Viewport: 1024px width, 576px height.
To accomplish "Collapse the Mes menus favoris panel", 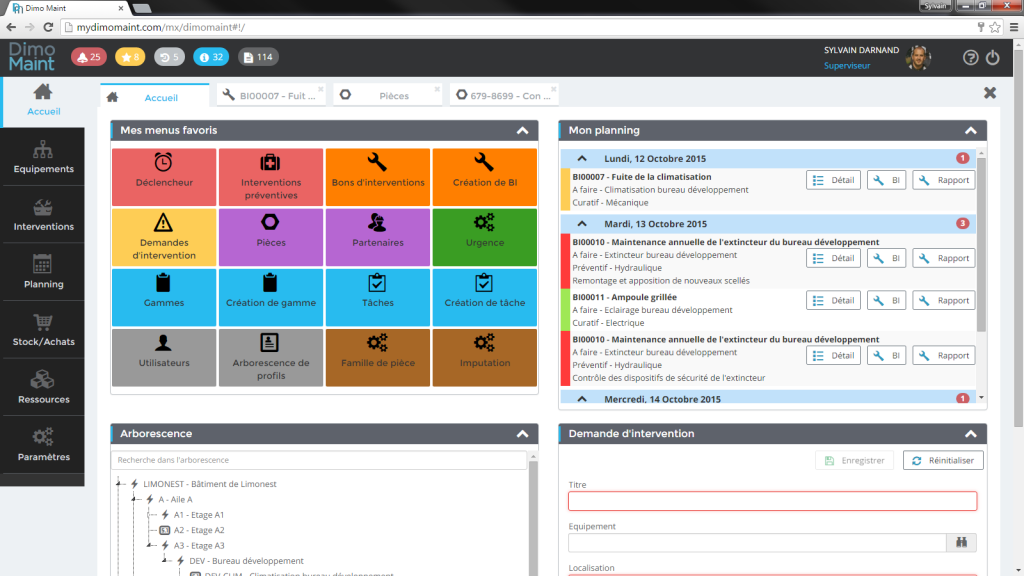I will (x=522, y=131).
